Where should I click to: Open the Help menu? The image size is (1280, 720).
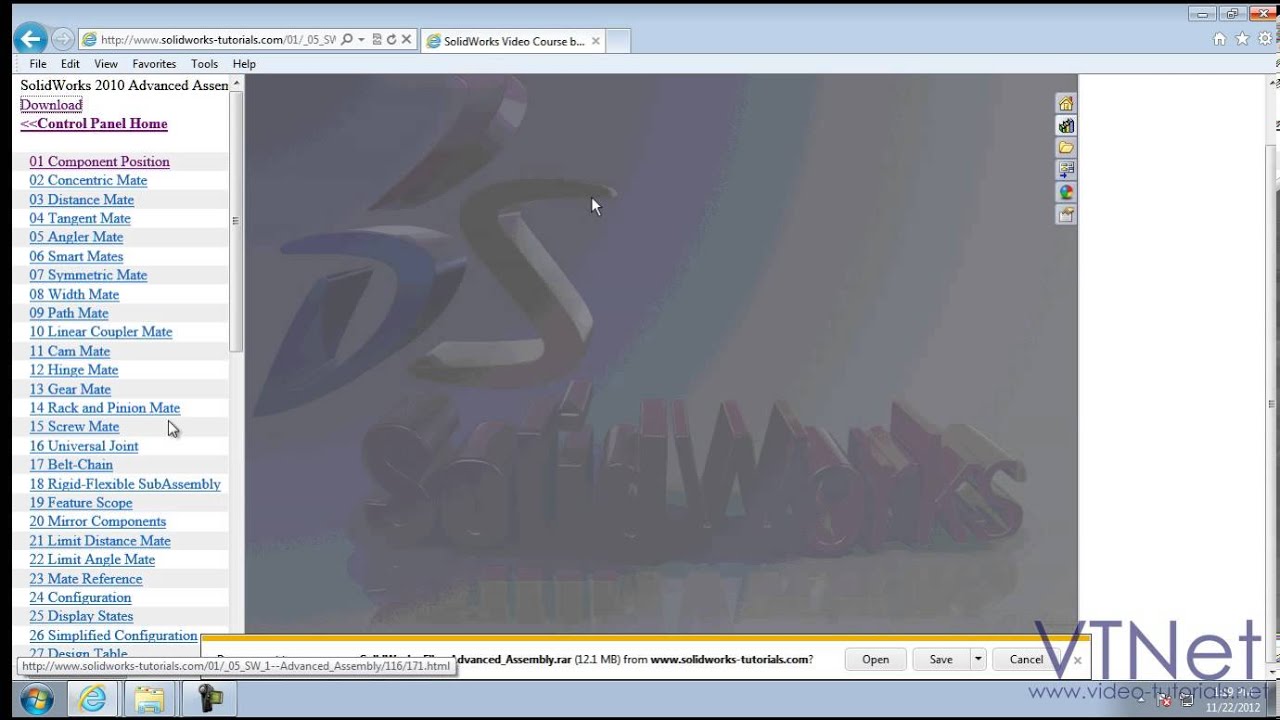click(244, 64)
